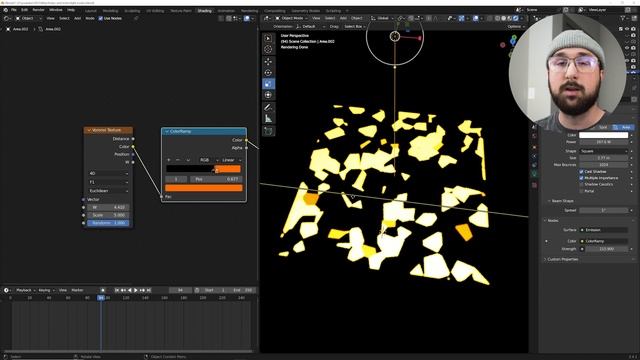The height and width of the screenshot is (360, 640).
Task: Click the ColorRamp orange stop color swatch
Action: tap(204, 188)
